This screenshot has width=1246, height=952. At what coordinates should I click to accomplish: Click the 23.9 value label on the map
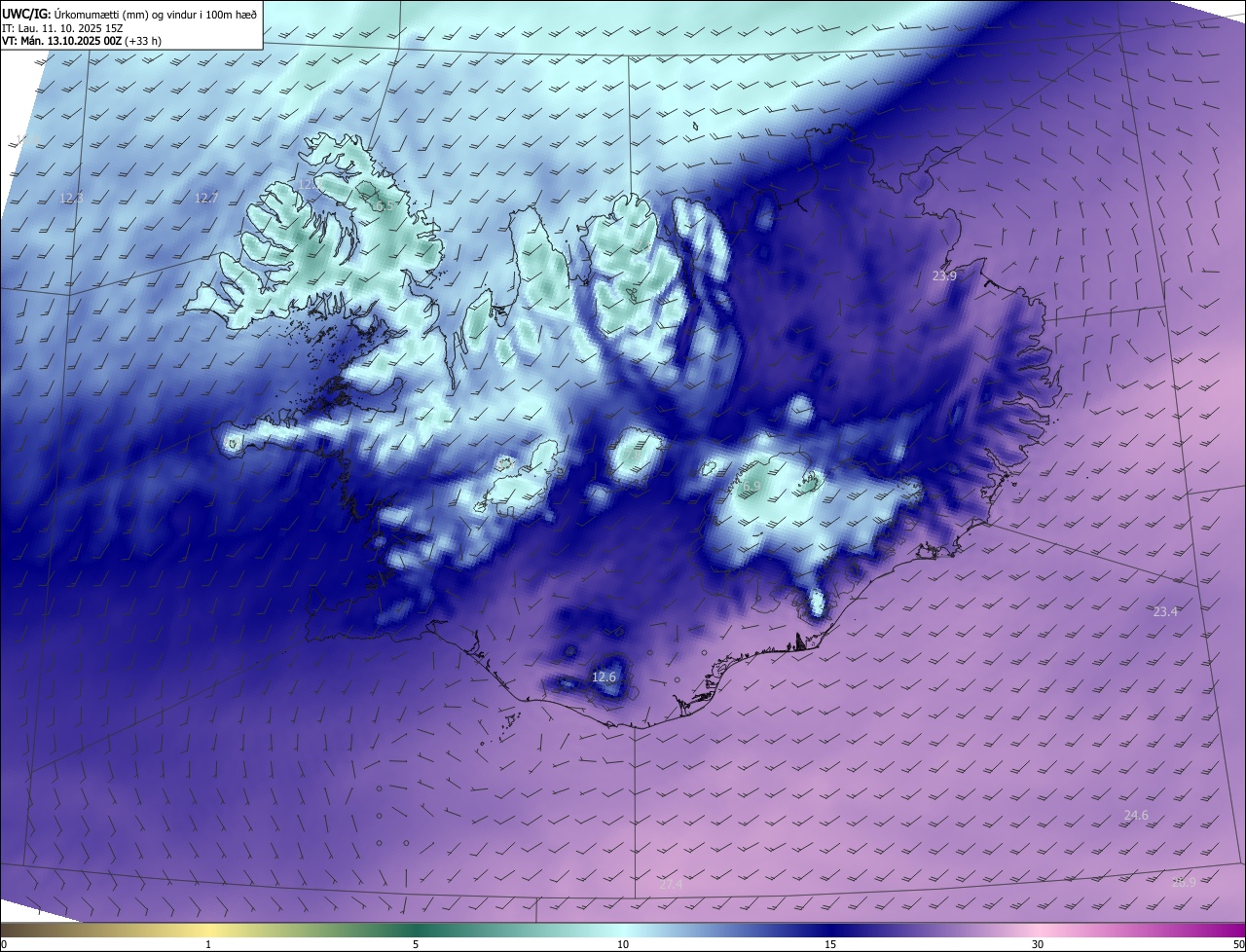point(944,276)
